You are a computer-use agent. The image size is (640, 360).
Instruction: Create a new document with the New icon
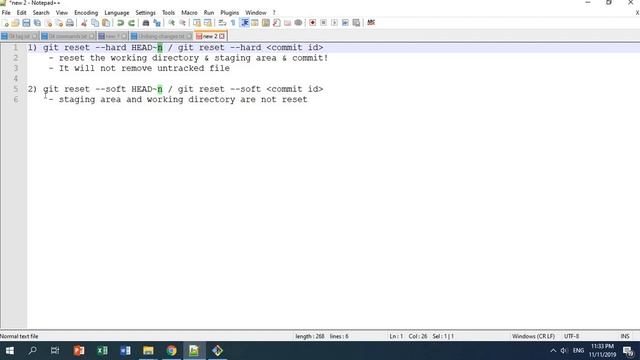pos(5,23)
